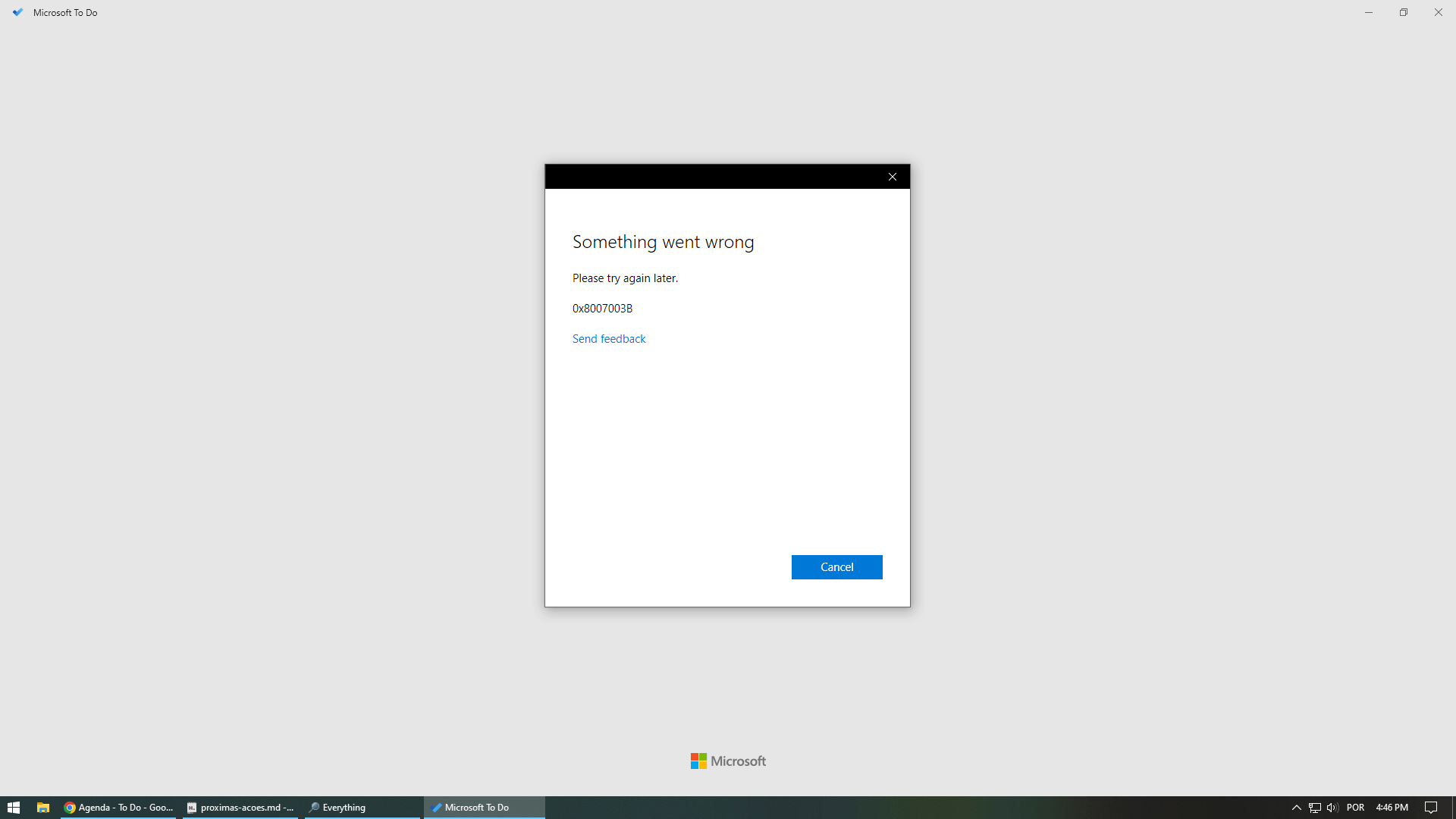Switch to the proximas-acoes.md taskbar window
The height and width of the screenshot is (819, 1456).
tap(240, 808)
